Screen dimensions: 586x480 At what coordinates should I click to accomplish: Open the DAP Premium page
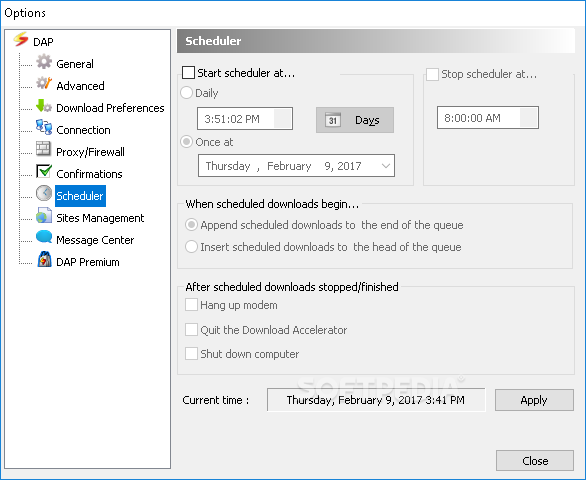pyautogui.click(x=88, y=262)
